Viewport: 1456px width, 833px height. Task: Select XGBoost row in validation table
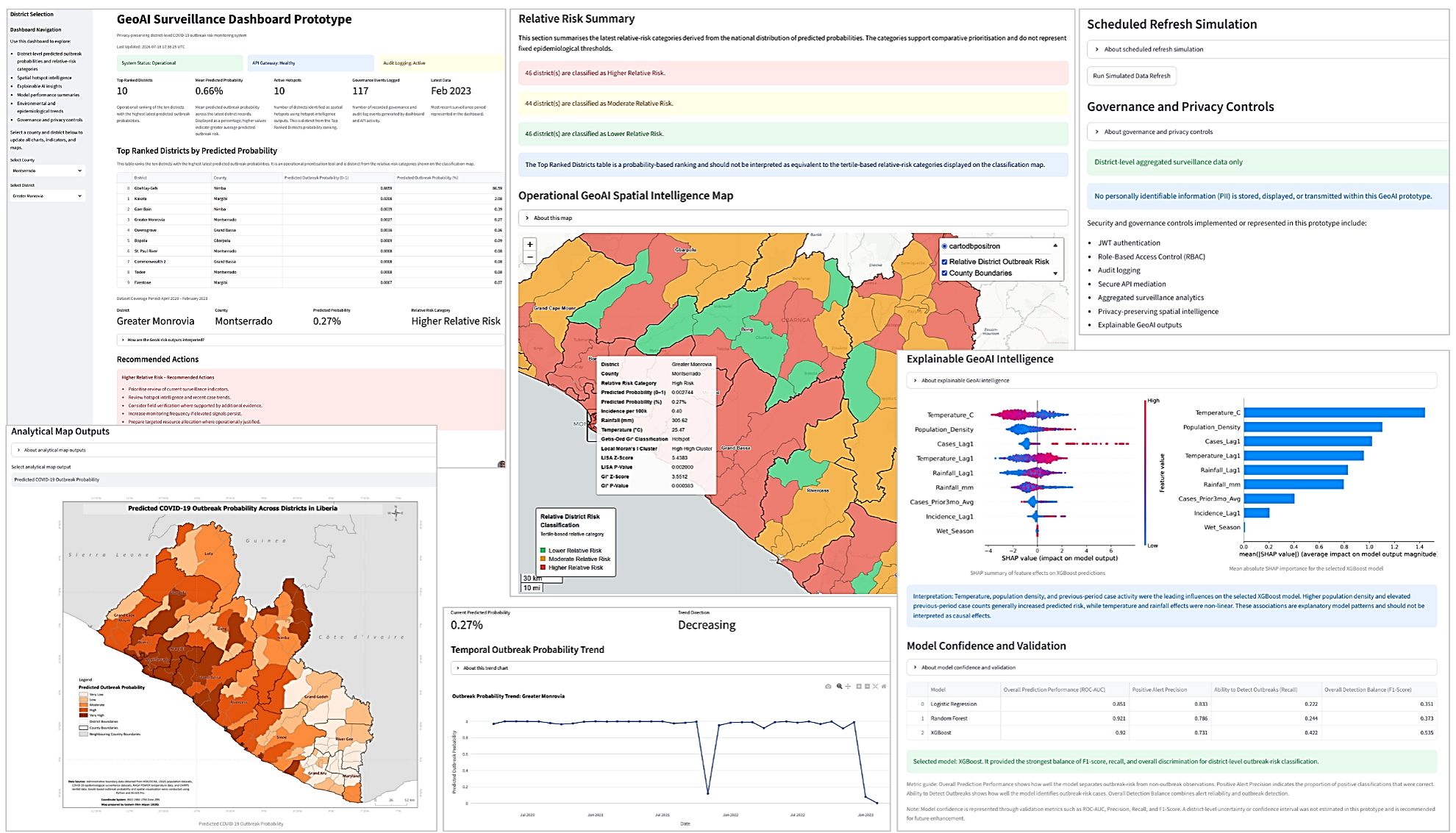tap(1171, 732)
